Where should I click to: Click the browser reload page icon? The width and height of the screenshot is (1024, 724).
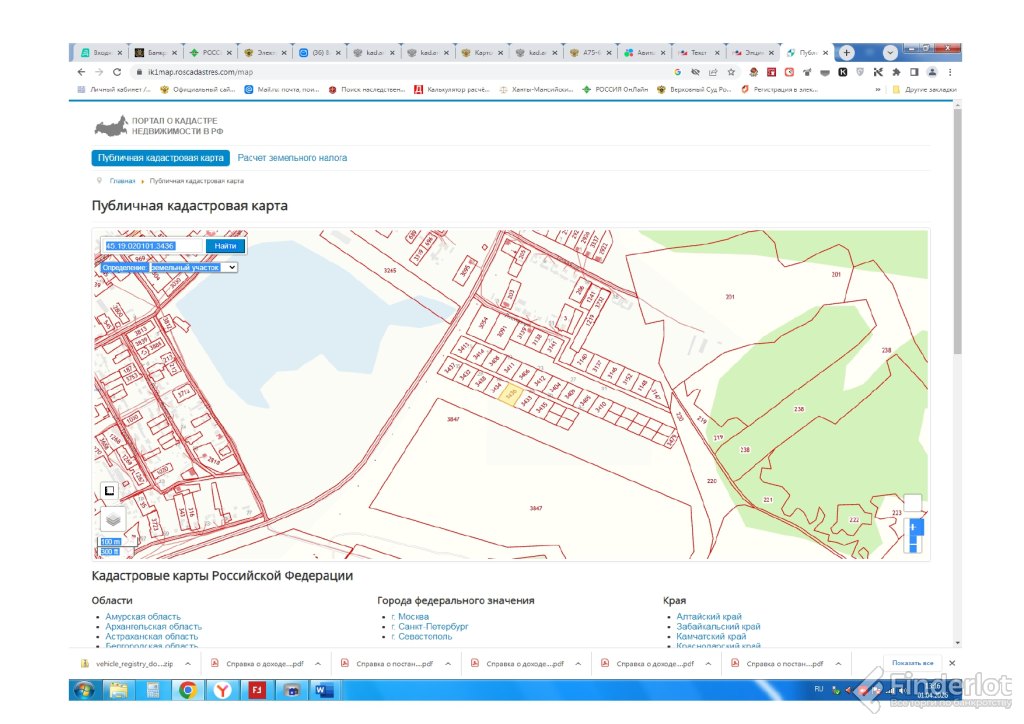(117, 72)
